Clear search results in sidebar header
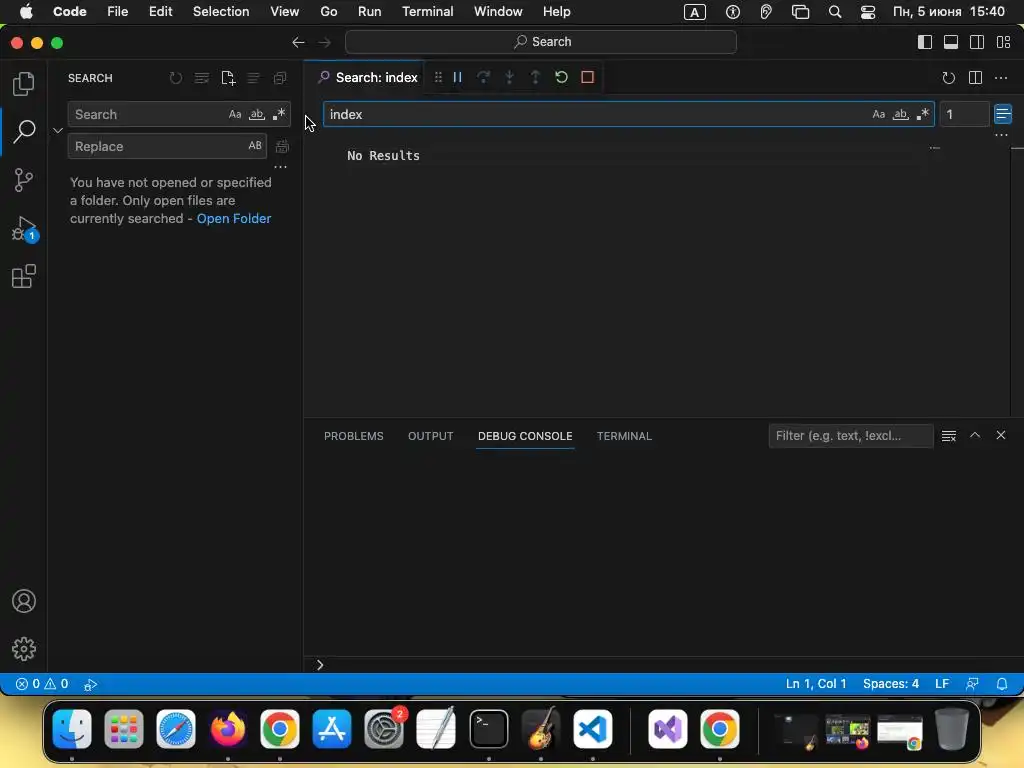Screen dimensions: 1024x768 202,78
